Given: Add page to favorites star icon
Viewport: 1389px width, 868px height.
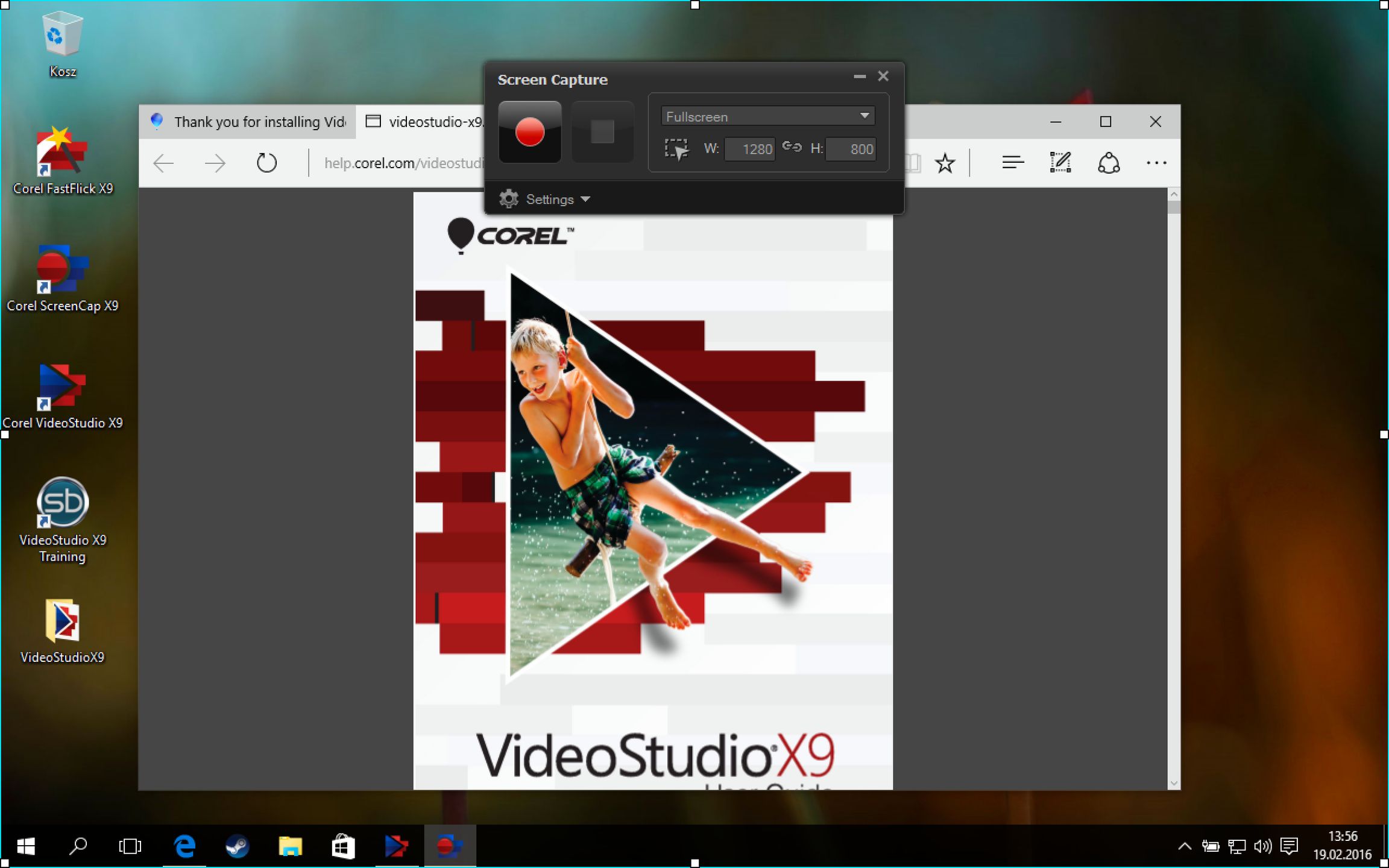Looking at the screenshot, I should pyautogui.click(x=945, y=163).
